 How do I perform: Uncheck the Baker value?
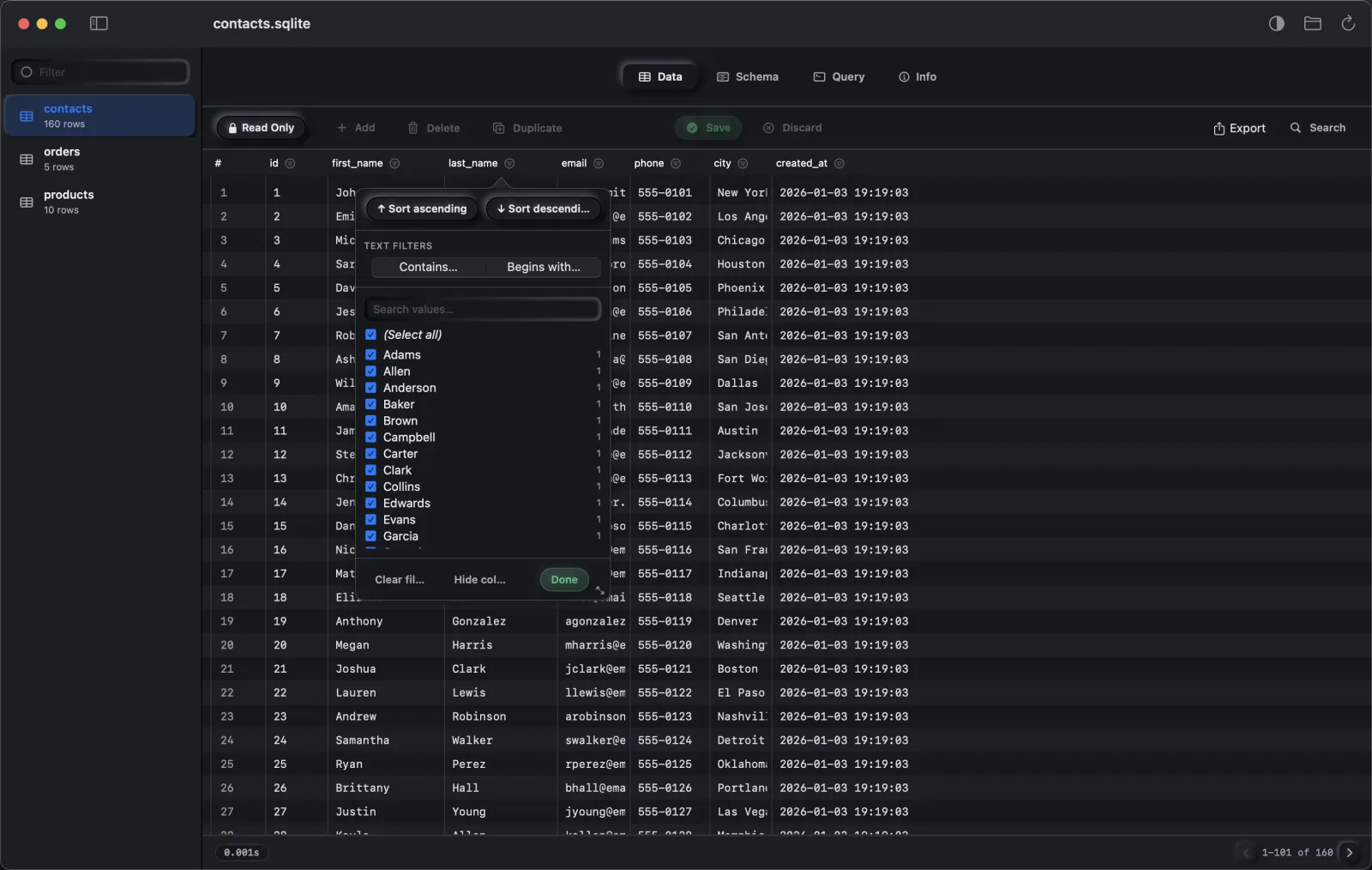[x=370, y=404]
